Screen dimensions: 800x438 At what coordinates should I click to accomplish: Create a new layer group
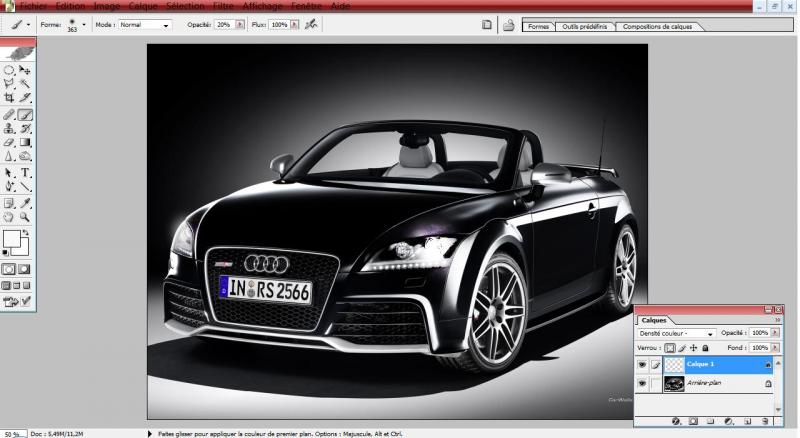(710, 421)
